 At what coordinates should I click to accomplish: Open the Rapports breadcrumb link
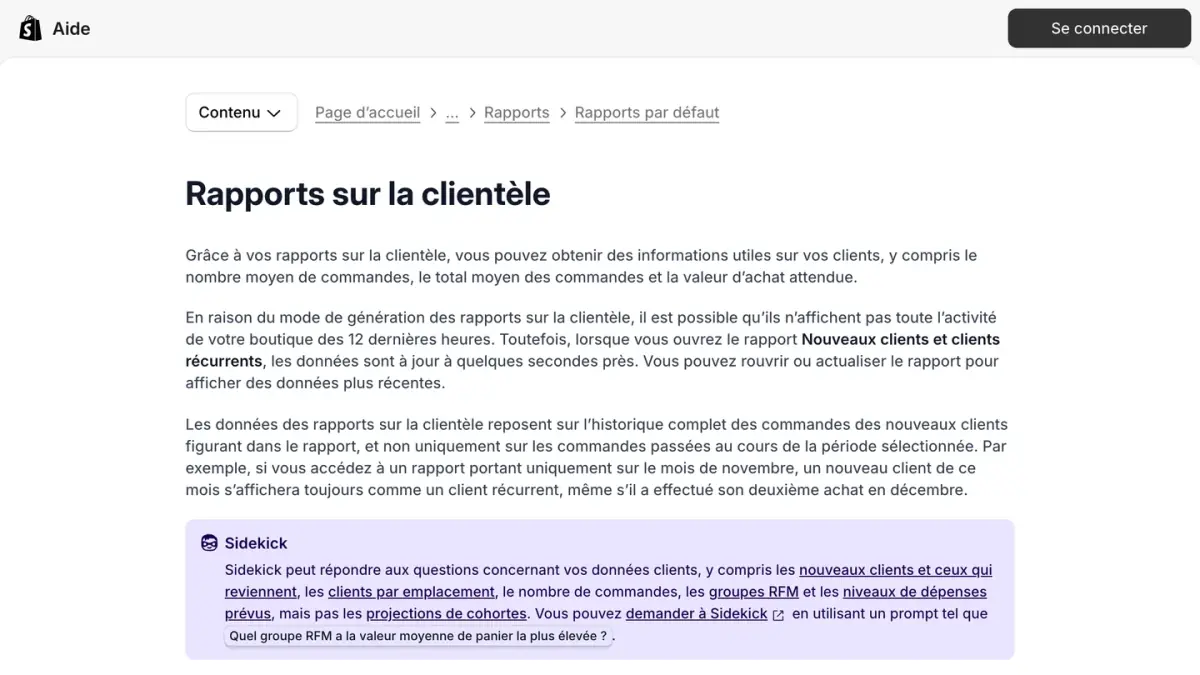point(516,112)
